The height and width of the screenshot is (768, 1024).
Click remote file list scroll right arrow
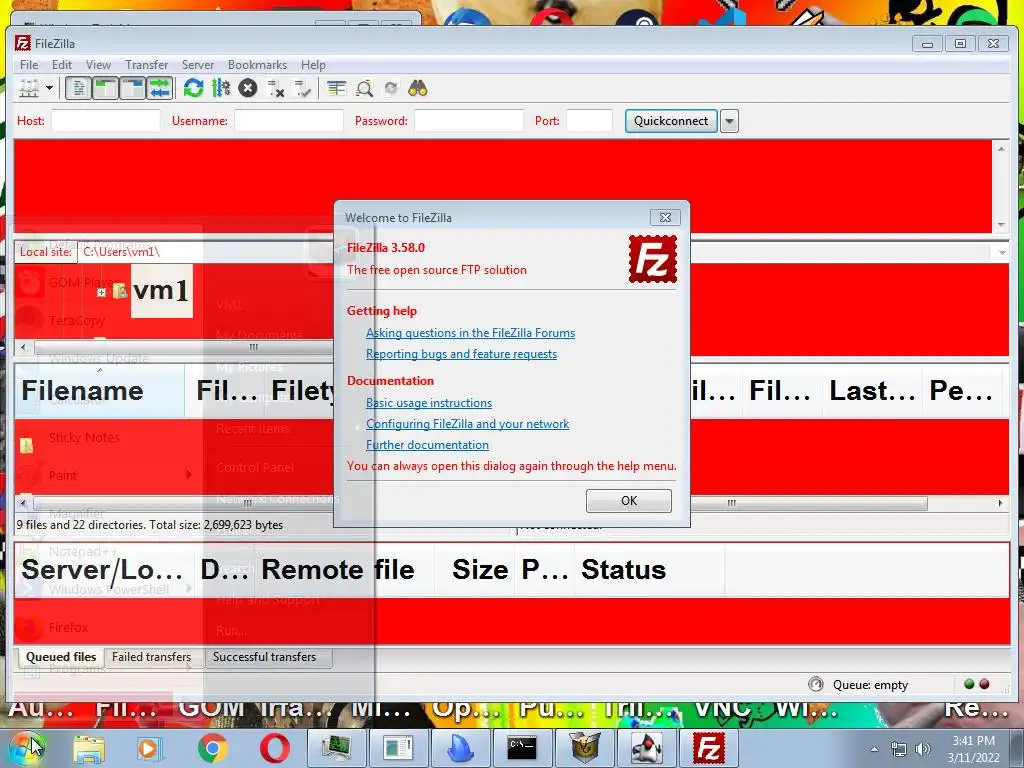tap(1000, 504)
